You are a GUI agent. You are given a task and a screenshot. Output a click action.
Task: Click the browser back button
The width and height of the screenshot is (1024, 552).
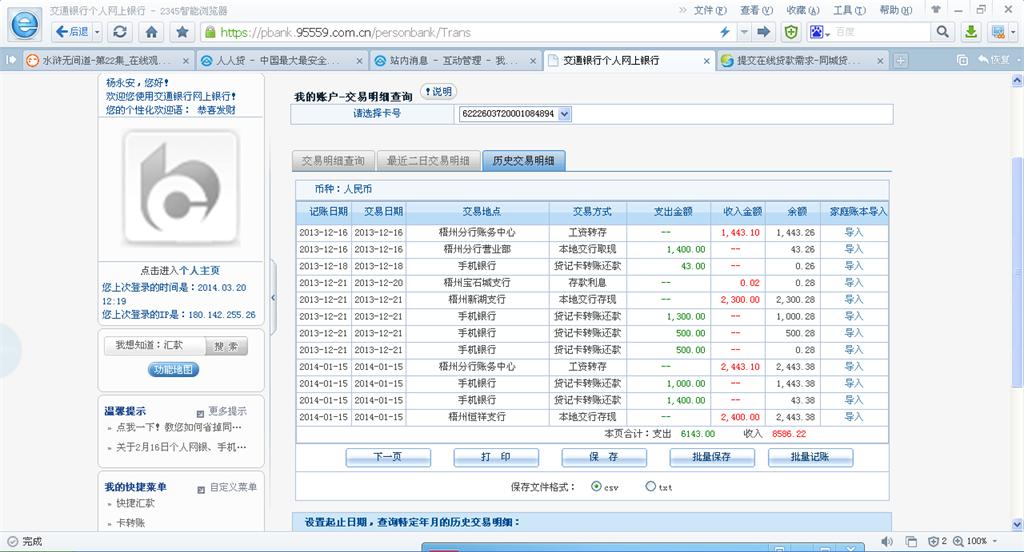(x=72, y=32)
